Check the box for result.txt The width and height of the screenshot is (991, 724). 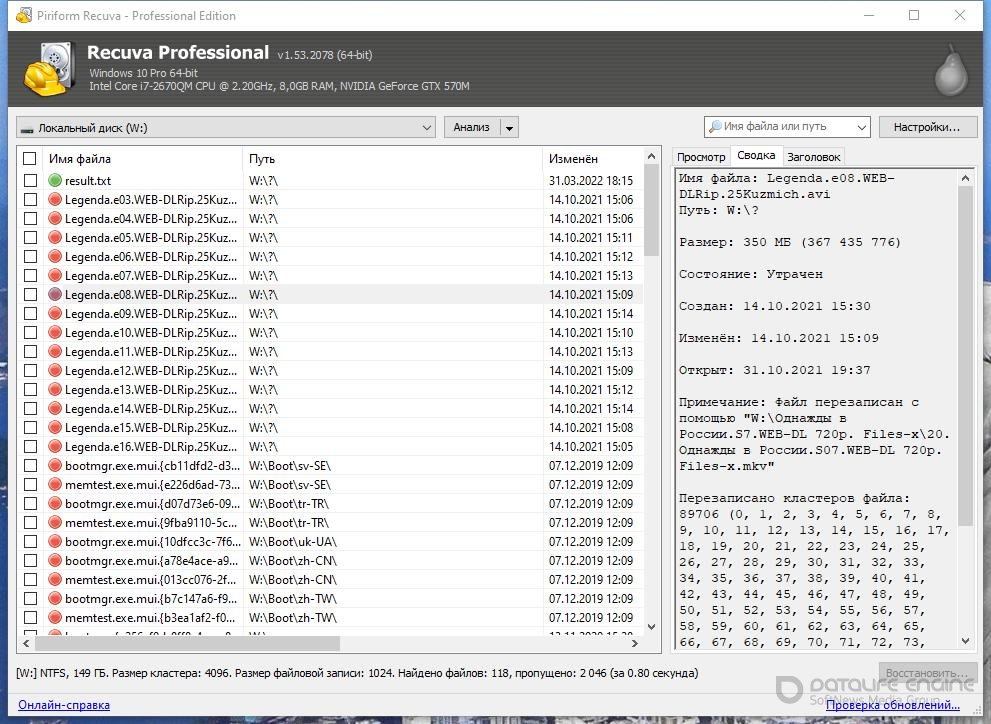click(30, 181)
